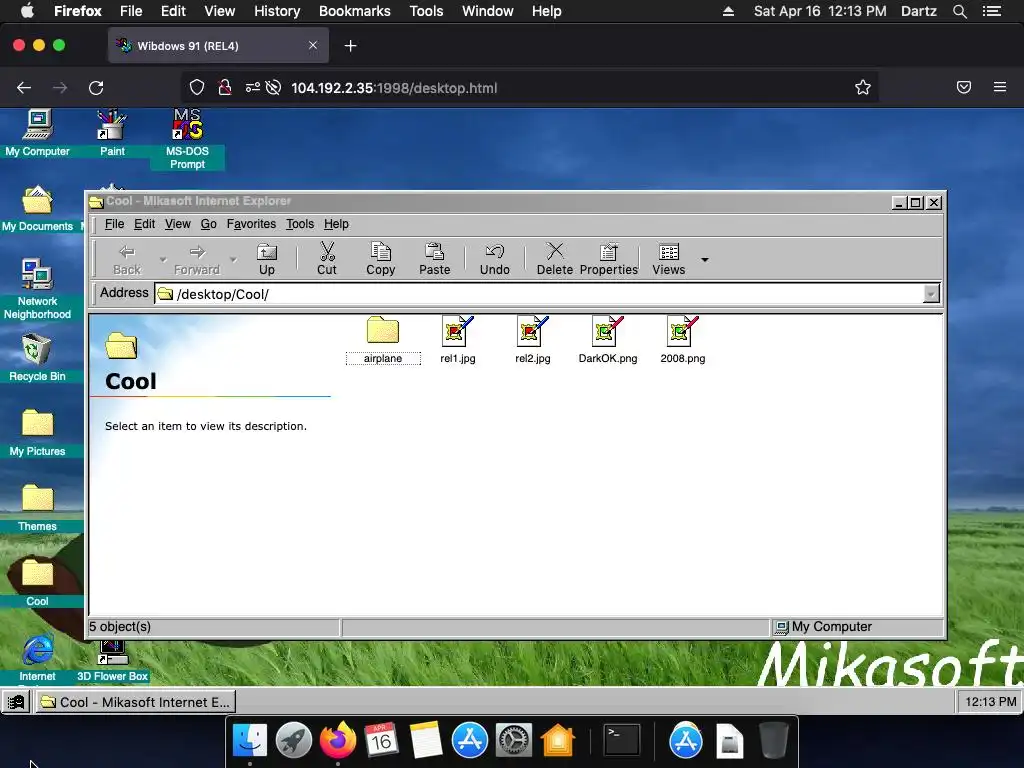Viewport: 1024px width, 768px height.
Task: Open Terminal from the Dock
Action: (621, 741)
